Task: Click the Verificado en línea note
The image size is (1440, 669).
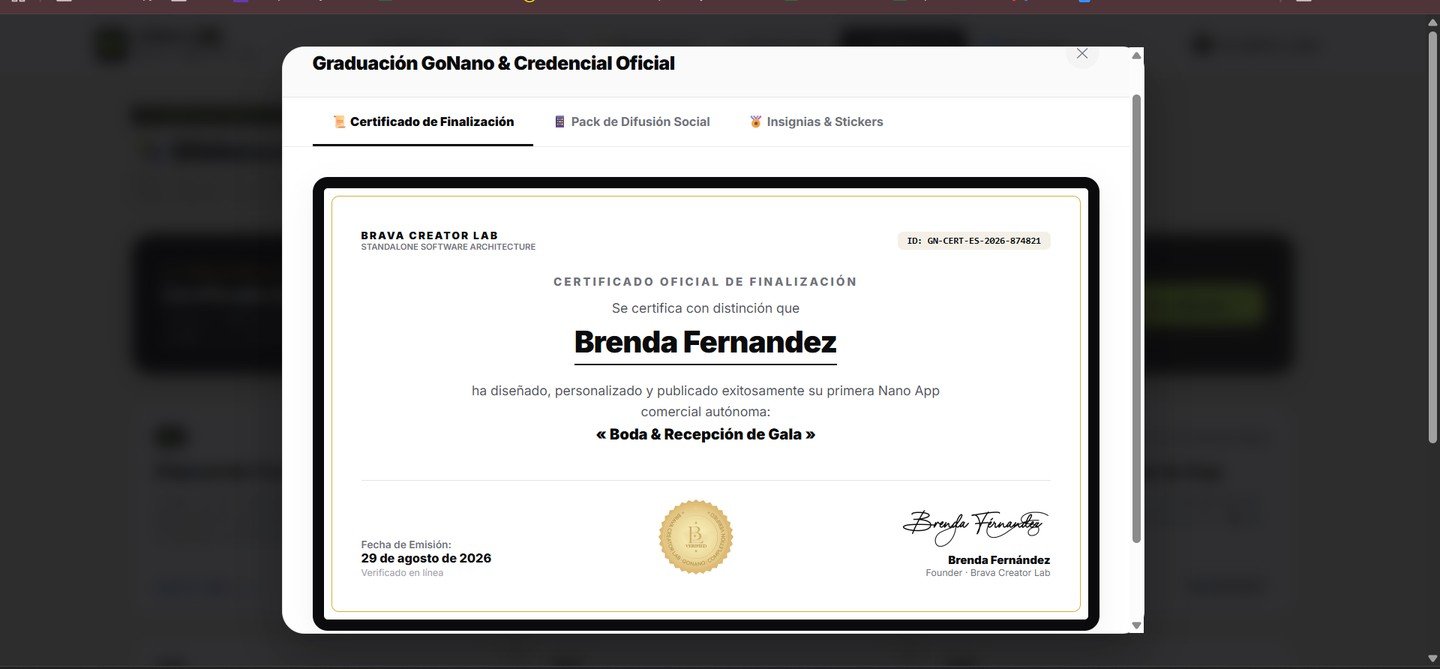Action: (x=402, y=573)
